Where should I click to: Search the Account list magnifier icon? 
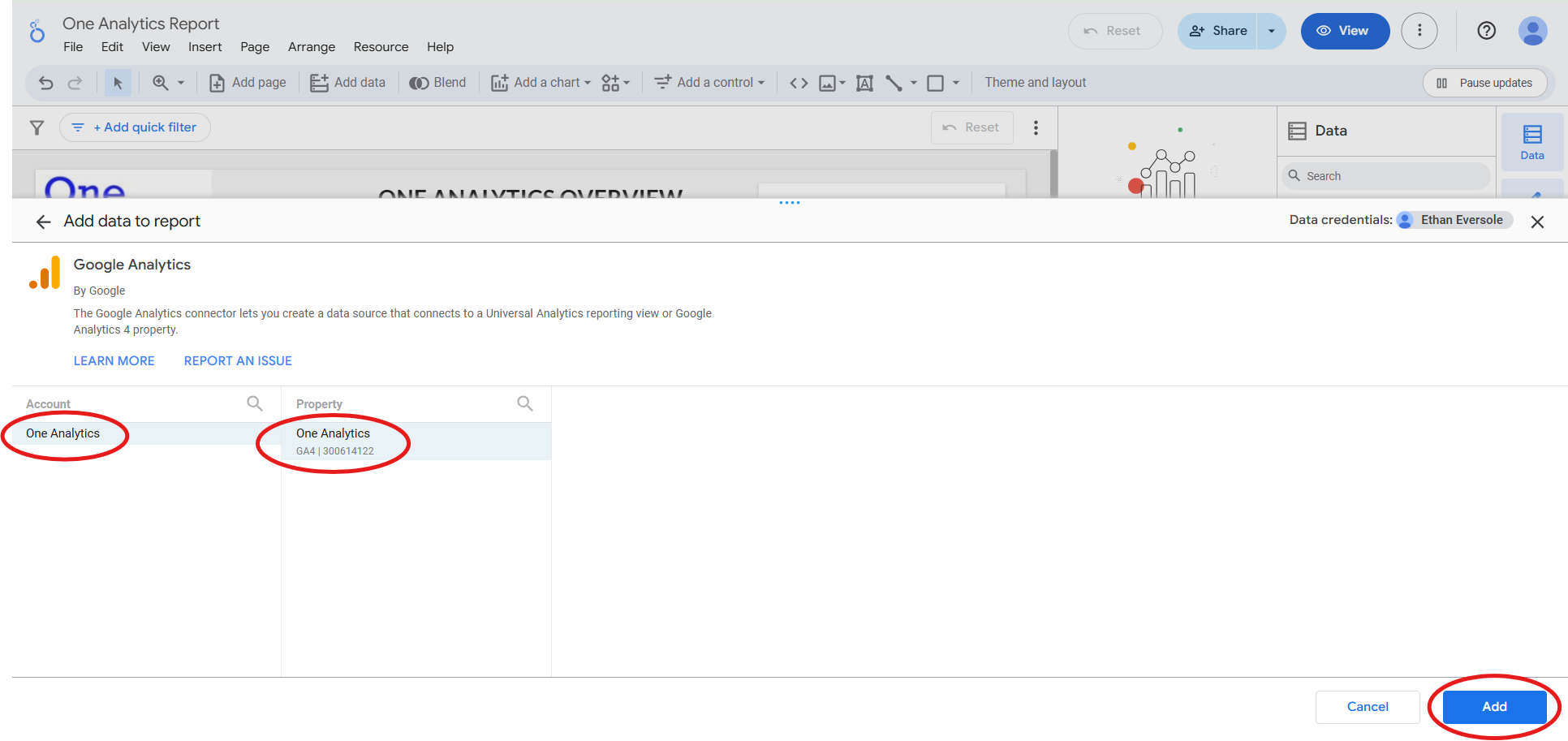pos(255,403)
